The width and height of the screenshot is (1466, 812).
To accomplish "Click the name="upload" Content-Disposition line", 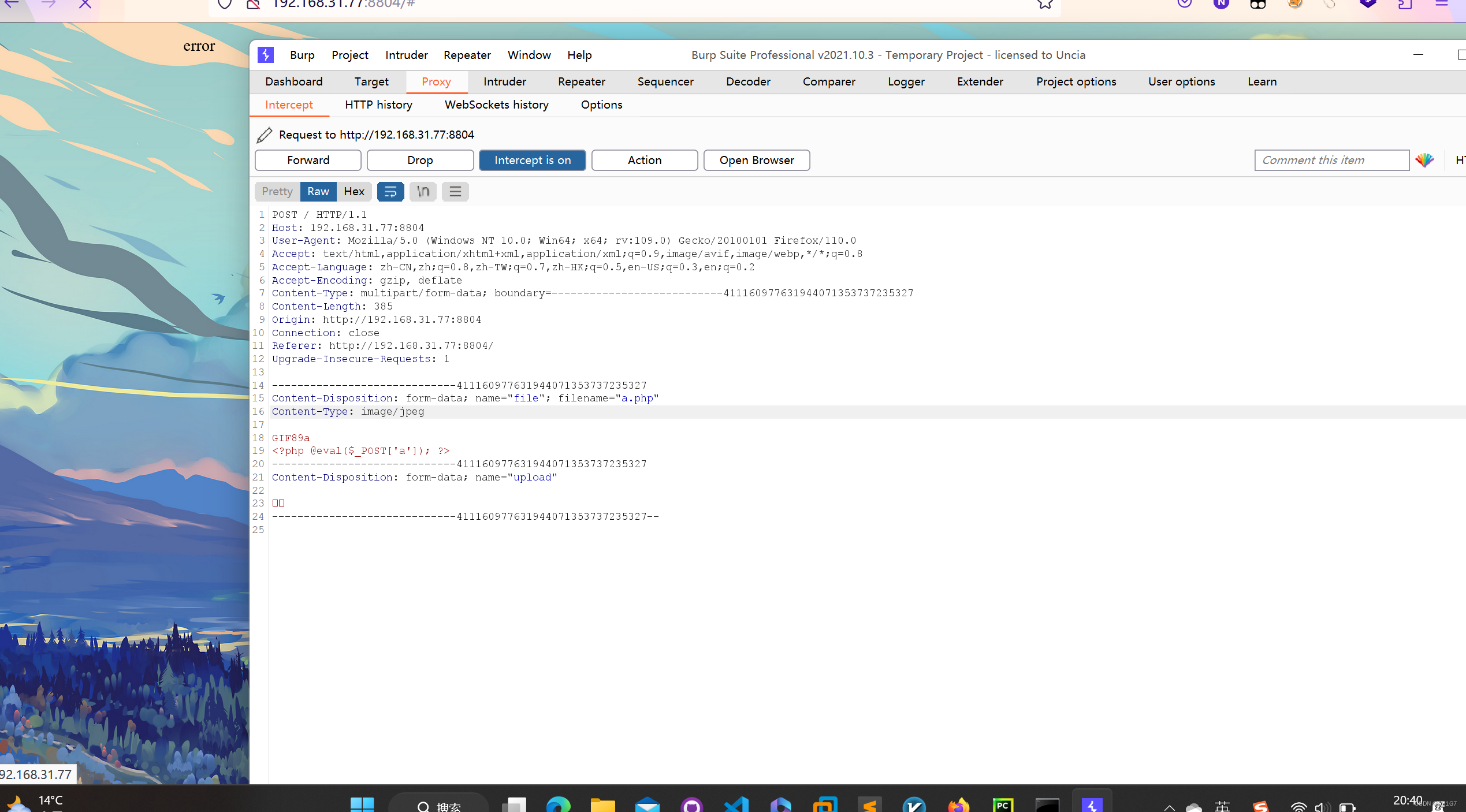I will [x=415, y=478].
